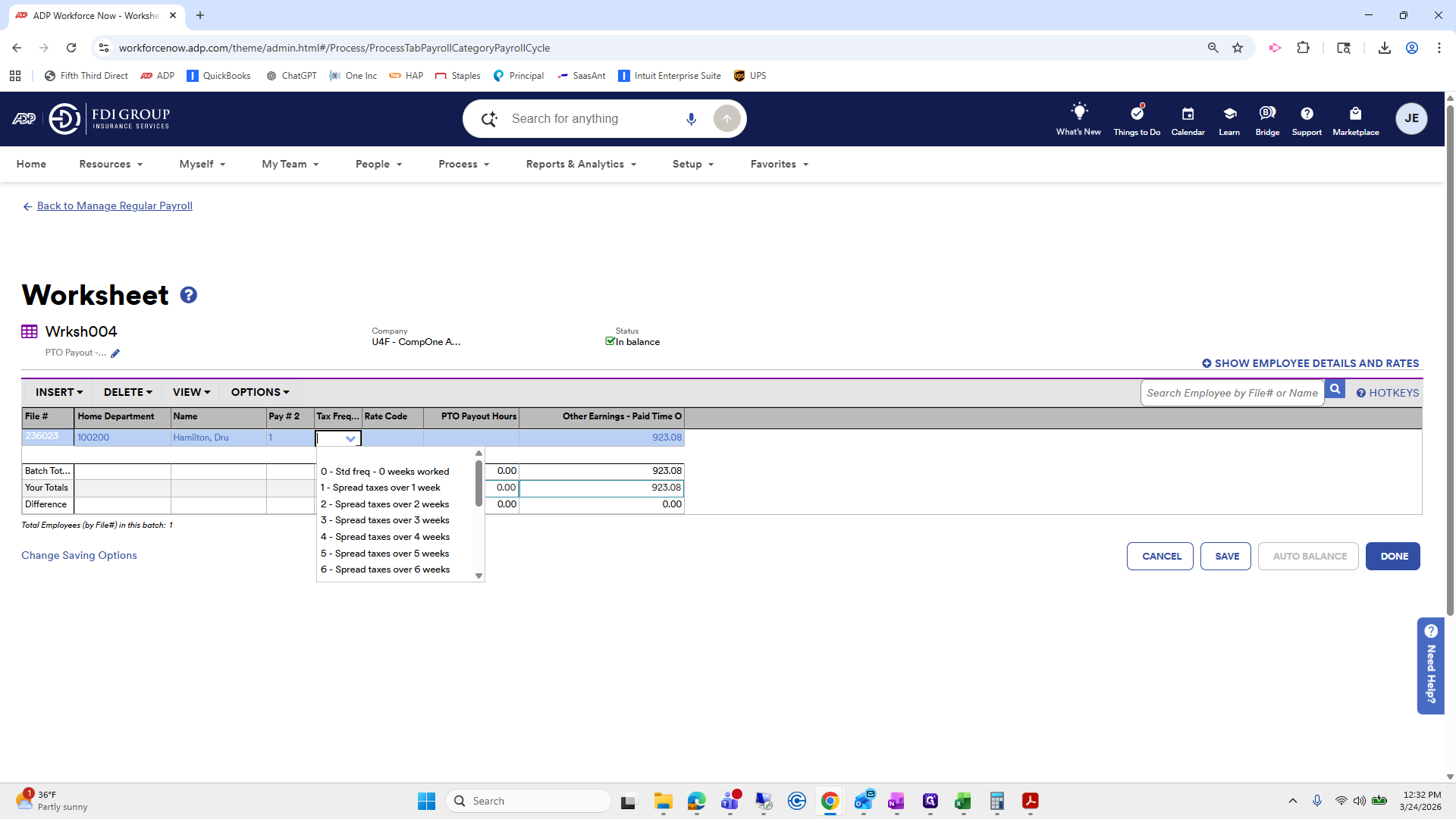Open the Reports & Analytics menu
The width and height of the screenshot is (1456, 819).
(581, 164)
